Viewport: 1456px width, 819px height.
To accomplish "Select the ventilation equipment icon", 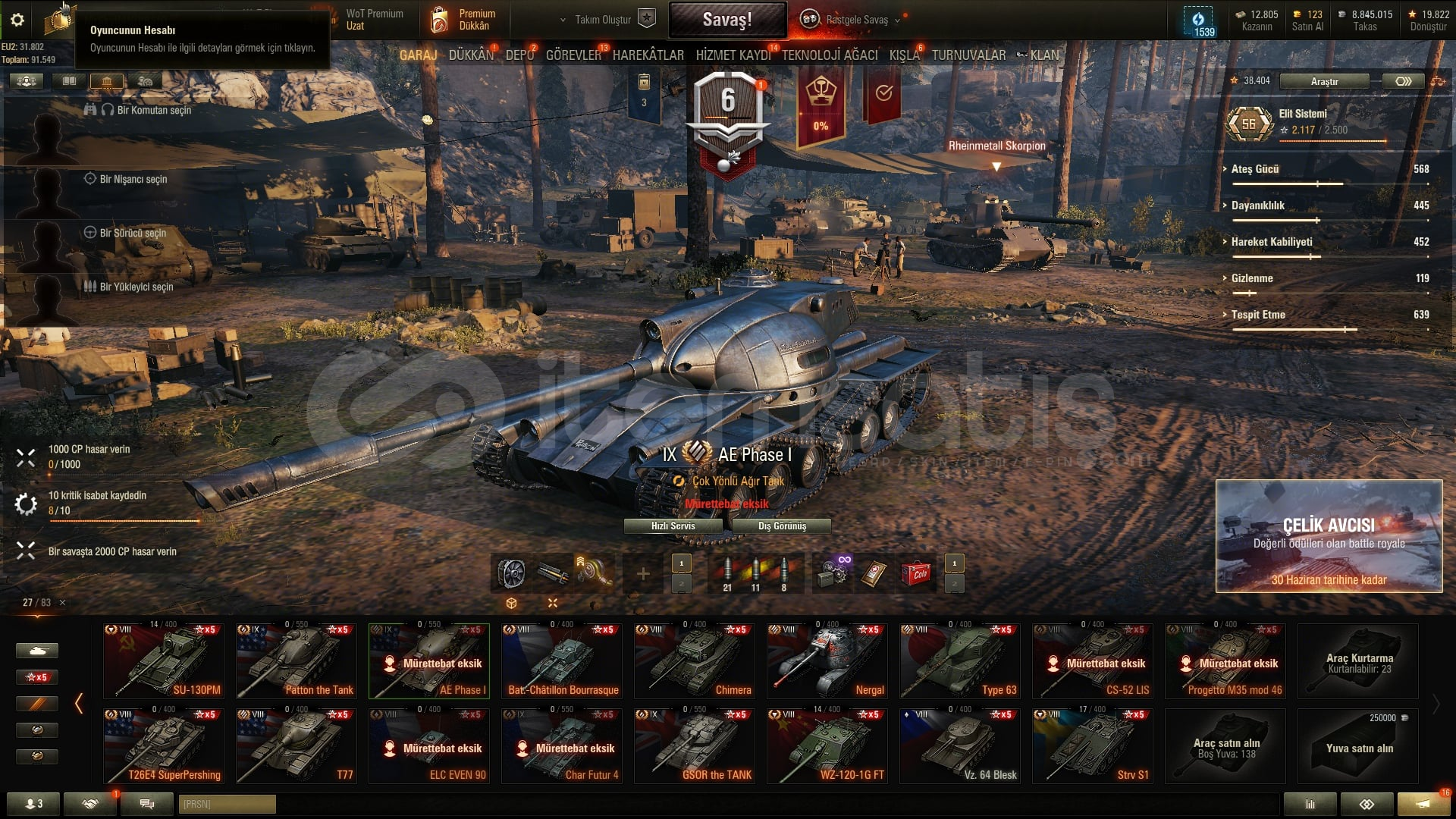I will point(511,573).
